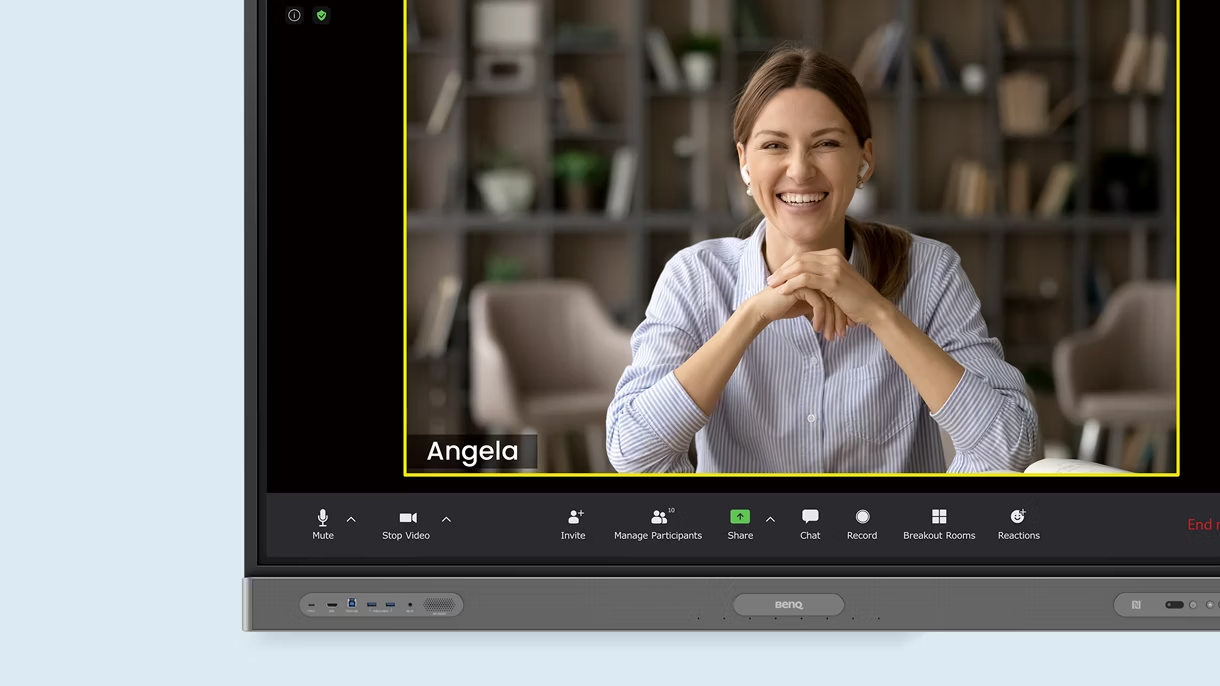1220x686 pixels.
Task: Click the red End meeting button
Action: (x=1201, y=525)
